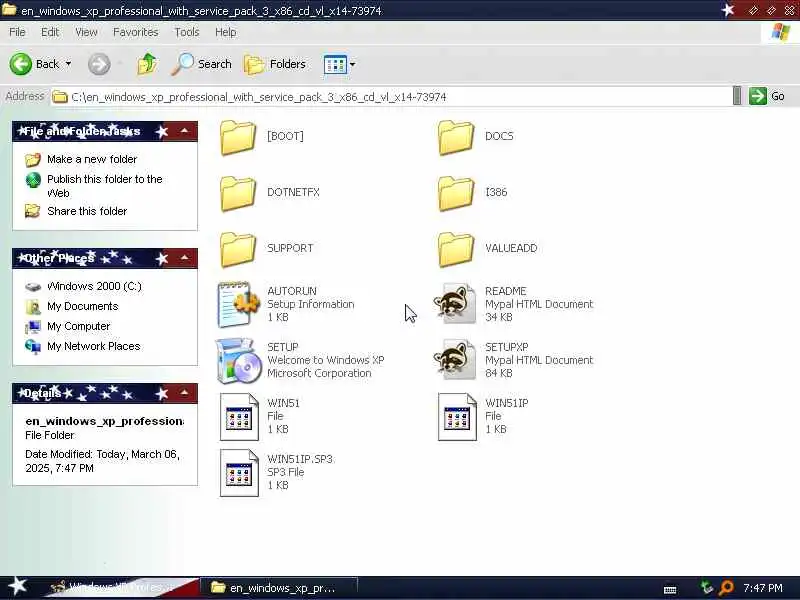
Task: Click the green arrow tray icon
Action: point(707,588)
